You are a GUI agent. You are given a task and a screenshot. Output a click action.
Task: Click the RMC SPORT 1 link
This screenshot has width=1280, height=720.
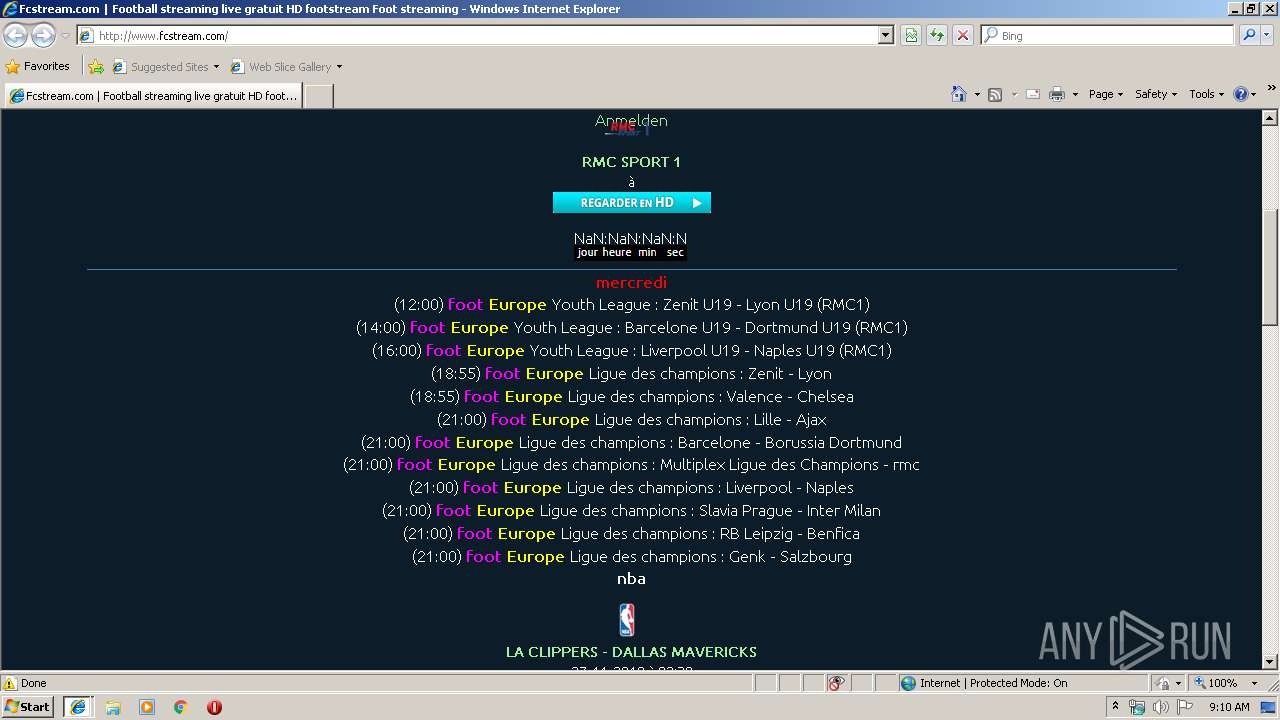pyautogui.click(x=631, y=162)
